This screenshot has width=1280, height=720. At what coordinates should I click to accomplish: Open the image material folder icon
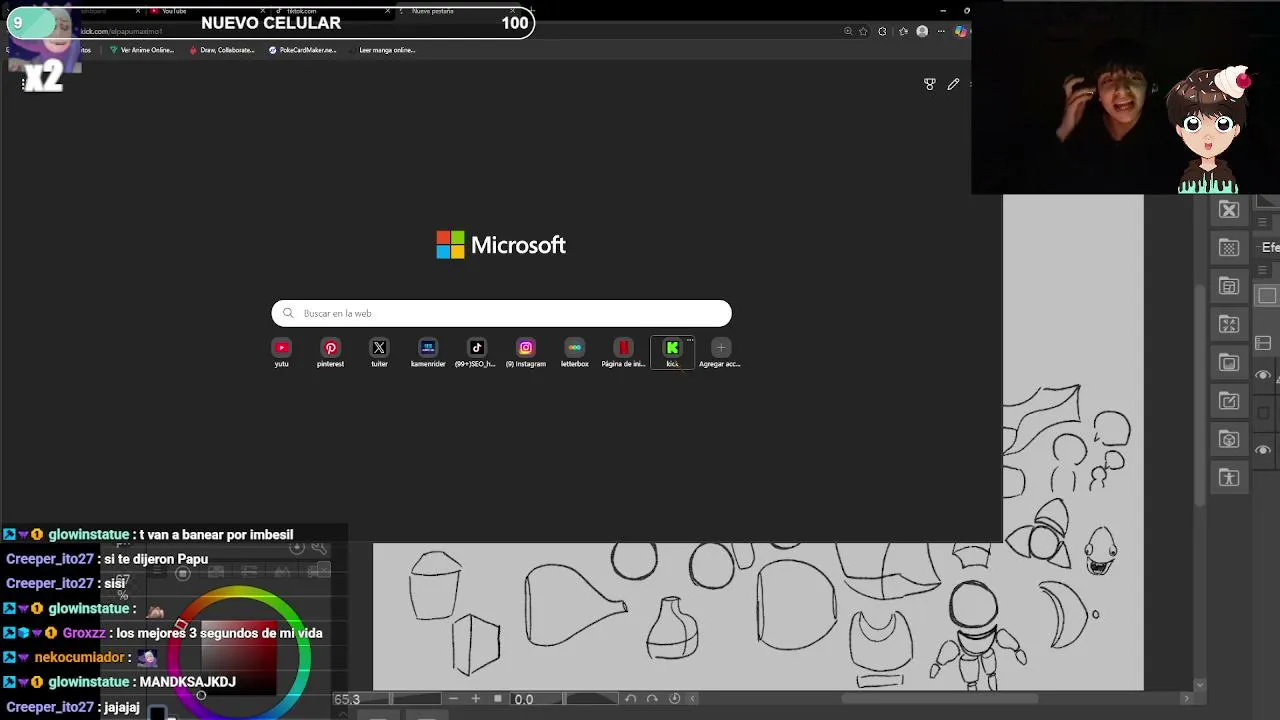point(1229,363)
